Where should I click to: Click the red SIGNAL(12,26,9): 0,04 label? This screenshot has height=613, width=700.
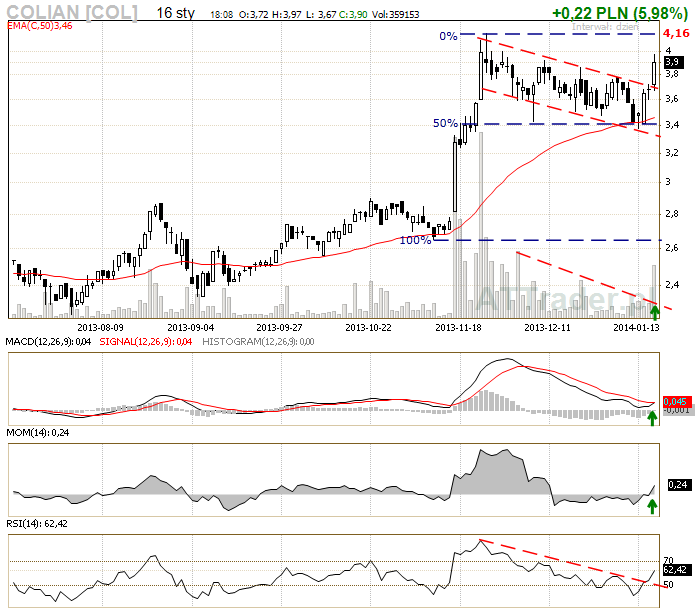(x=146, y=342)
